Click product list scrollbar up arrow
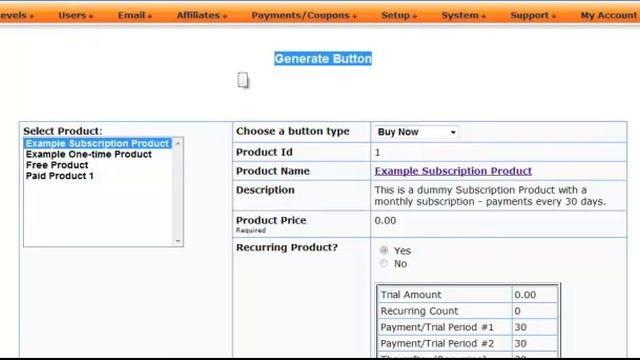 point(178,143)
